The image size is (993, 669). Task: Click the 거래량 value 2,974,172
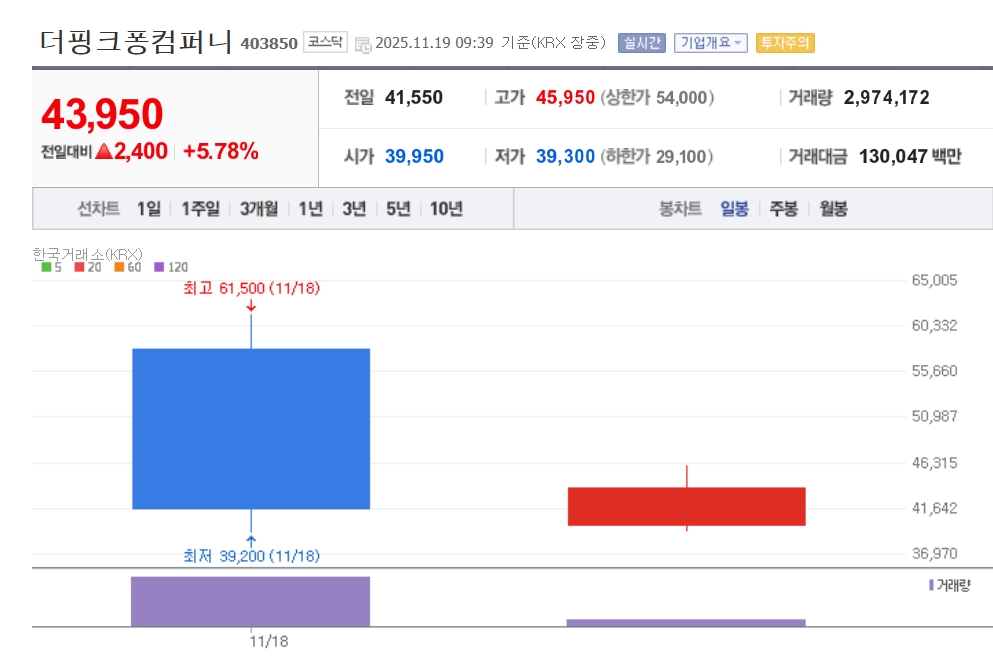click(886, 97)
